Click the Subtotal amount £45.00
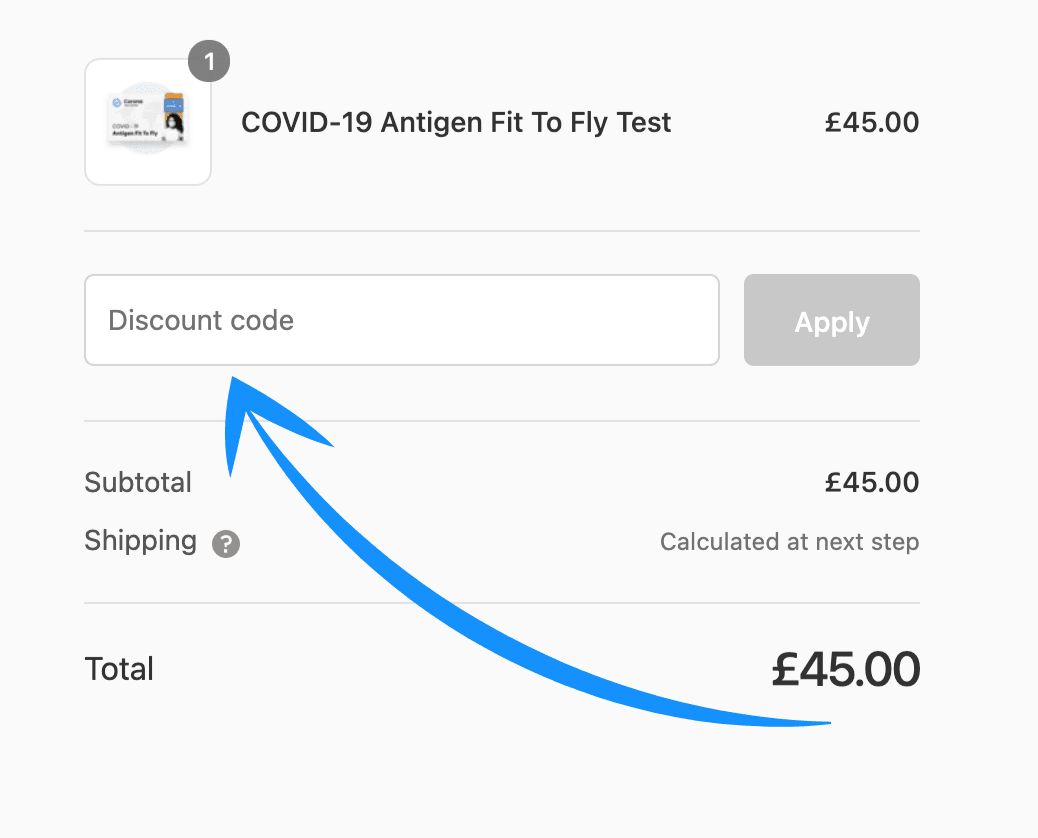The height and width of the screenshot is (838, 1038). [x=871, y=482]
